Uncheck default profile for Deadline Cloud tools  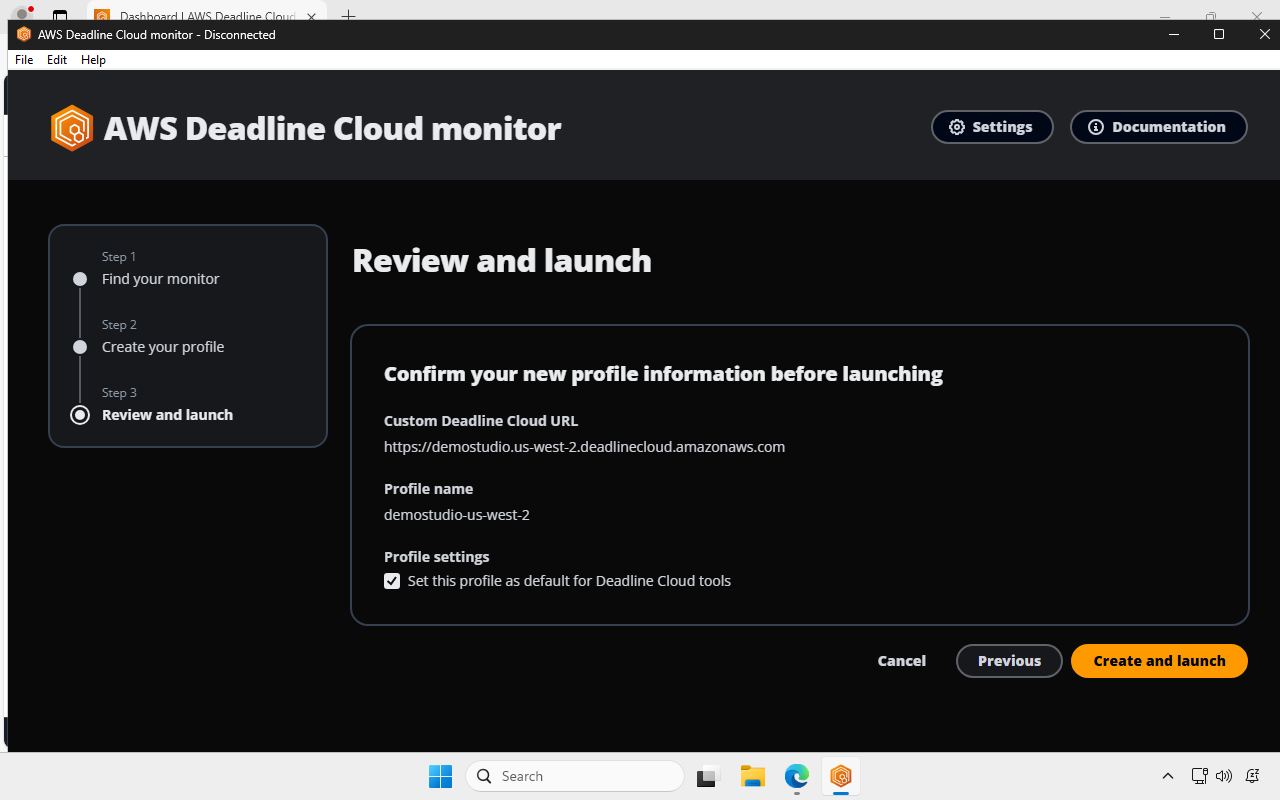click(x=391, y=580)
